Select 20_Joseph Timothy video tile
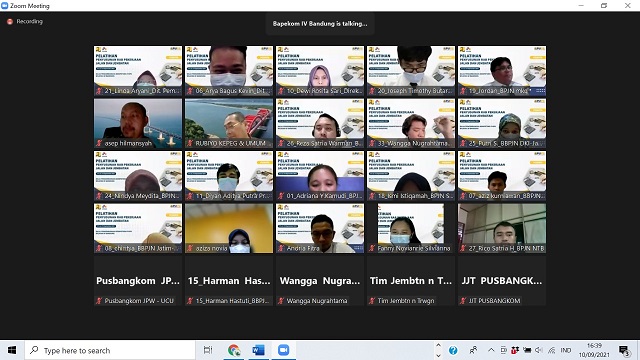 click(x=411, y=71)
